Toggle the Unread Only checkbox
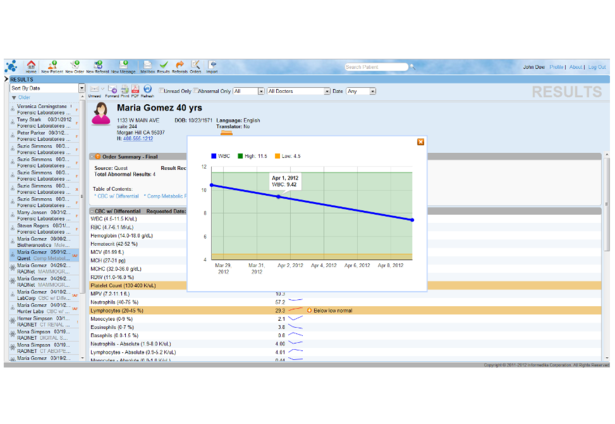This screenshot has width=615, height=424. pos(161,91)
